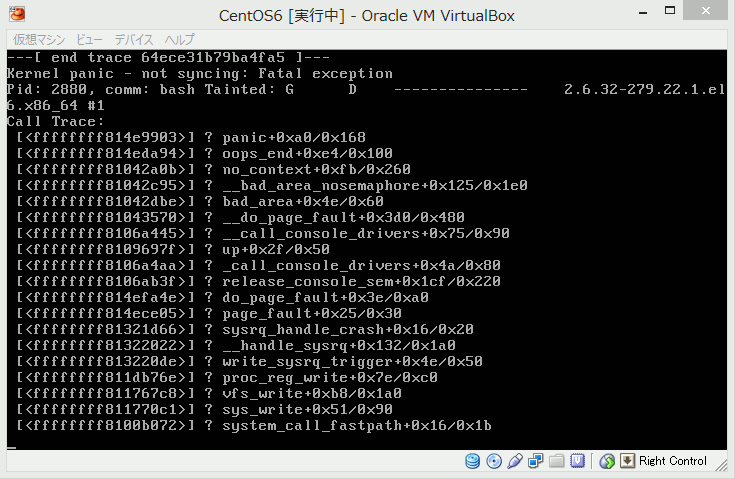Open the デバイス menu
Image resolution: width=735 pixels, height=479 pixels.
click(134, 39)
